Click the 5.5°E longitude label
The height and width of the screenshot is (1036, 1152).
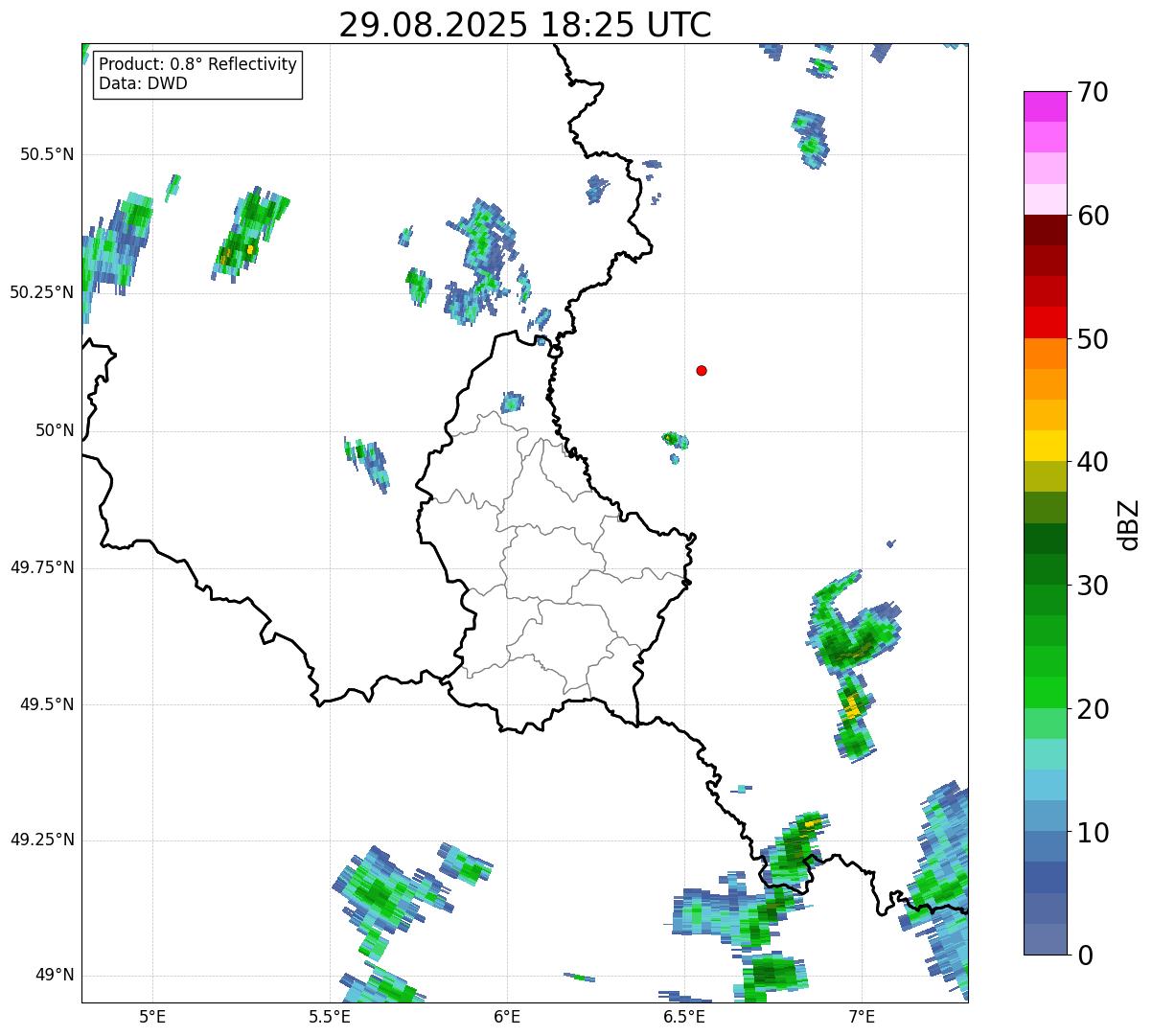point(330,1016)
